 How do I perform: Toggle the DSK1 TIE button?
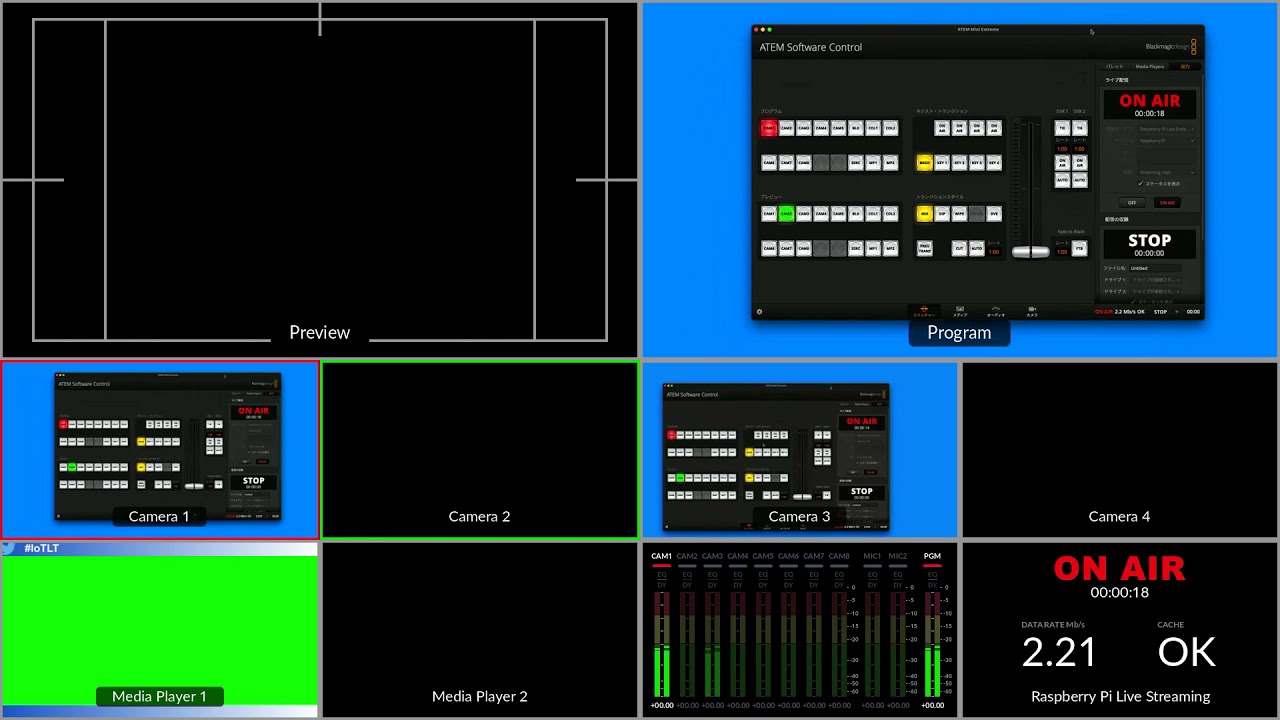pos(1062,128)
